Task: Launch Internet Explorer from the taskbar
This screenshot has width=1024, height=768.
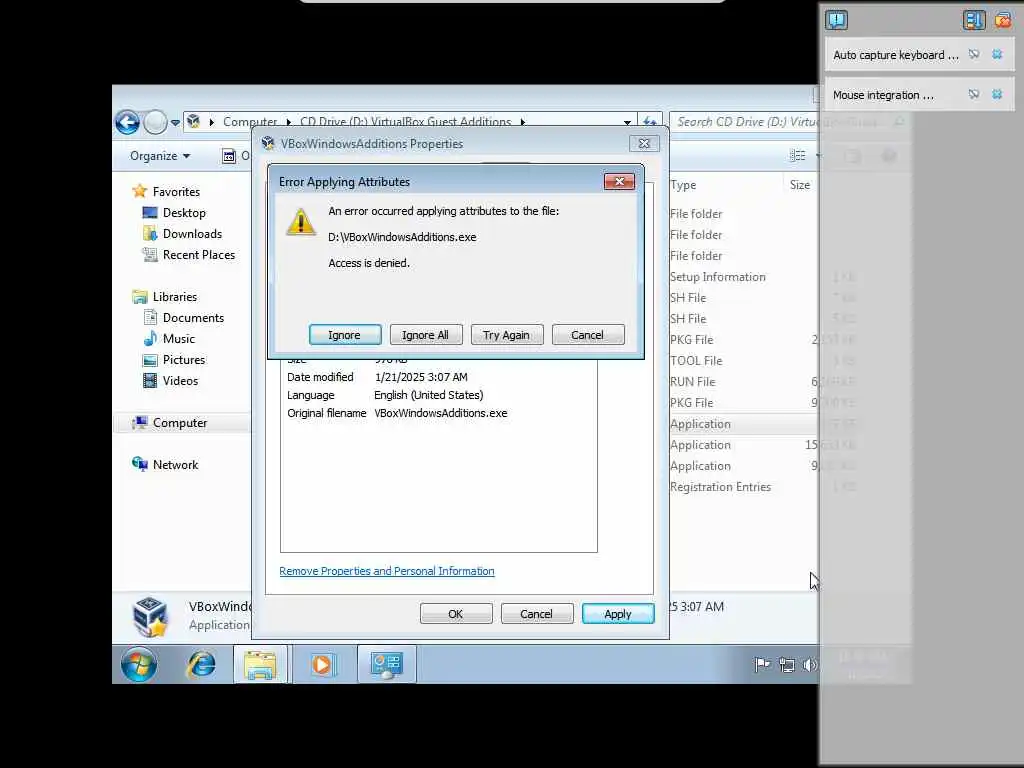Action: [201, 665]
